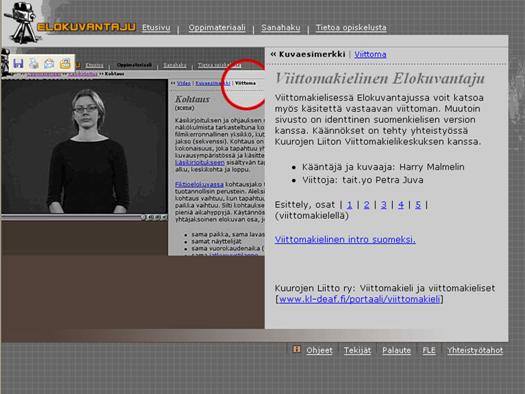
Task: Open the Tekijät footer link
Action: (358, 350)
